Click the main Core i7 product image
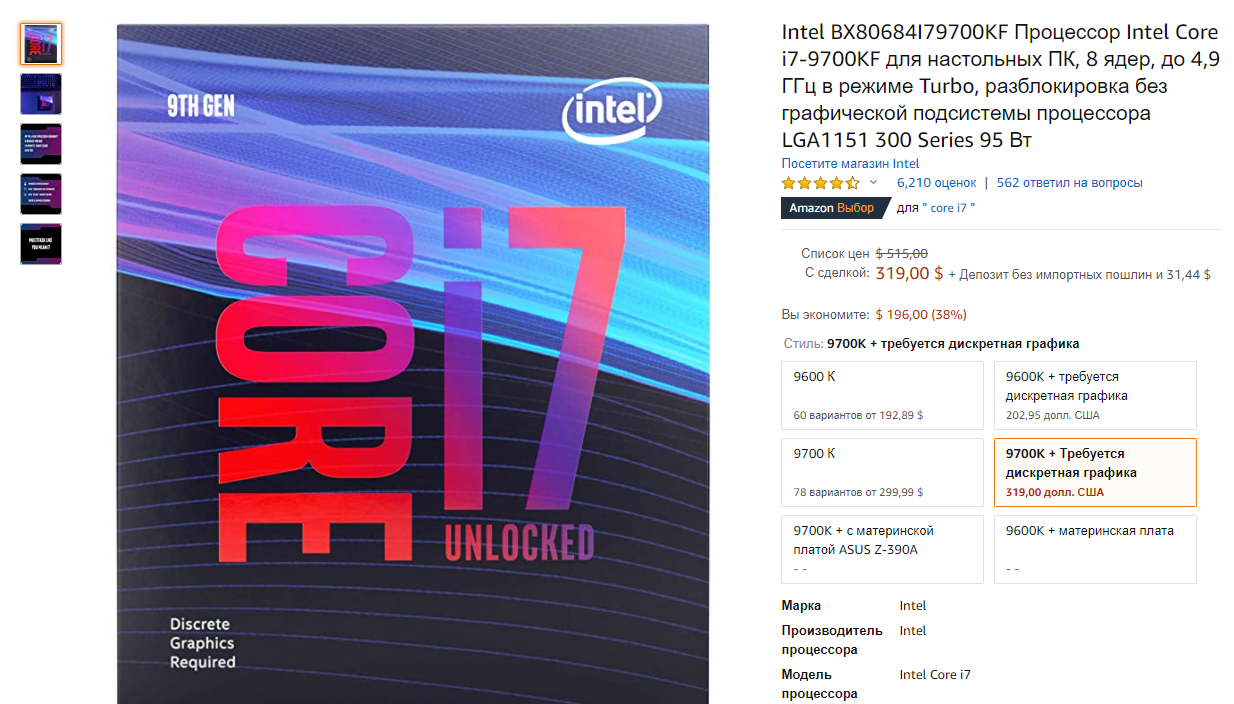1234x704 pixels. pos(413,364)
